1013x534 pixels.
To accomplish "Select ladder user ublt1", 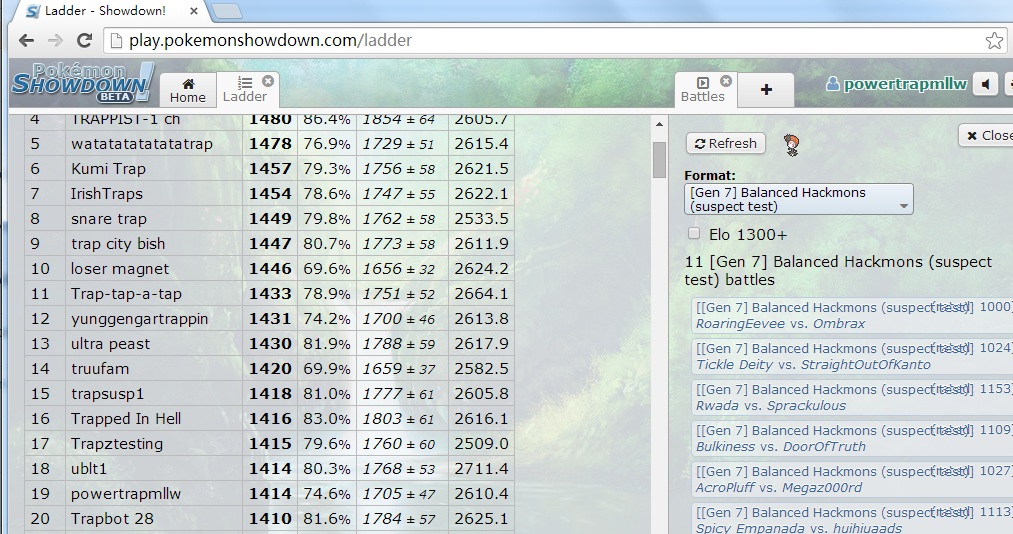I will [89, 469].
